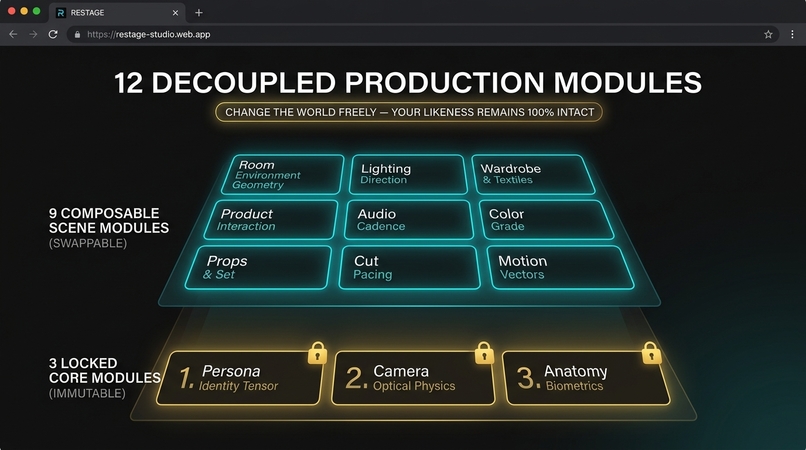Screen dimensions: 806x450
Task: Click the Persona Identity Tensor card
Action: (240, 379)
